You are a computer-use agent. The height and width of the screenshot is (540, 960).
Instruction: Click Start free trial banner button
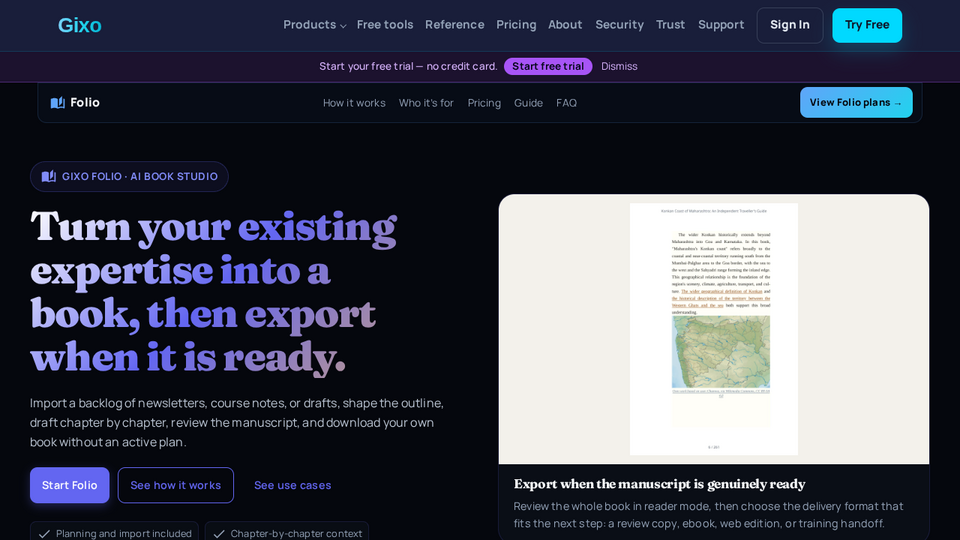point(548,66)
